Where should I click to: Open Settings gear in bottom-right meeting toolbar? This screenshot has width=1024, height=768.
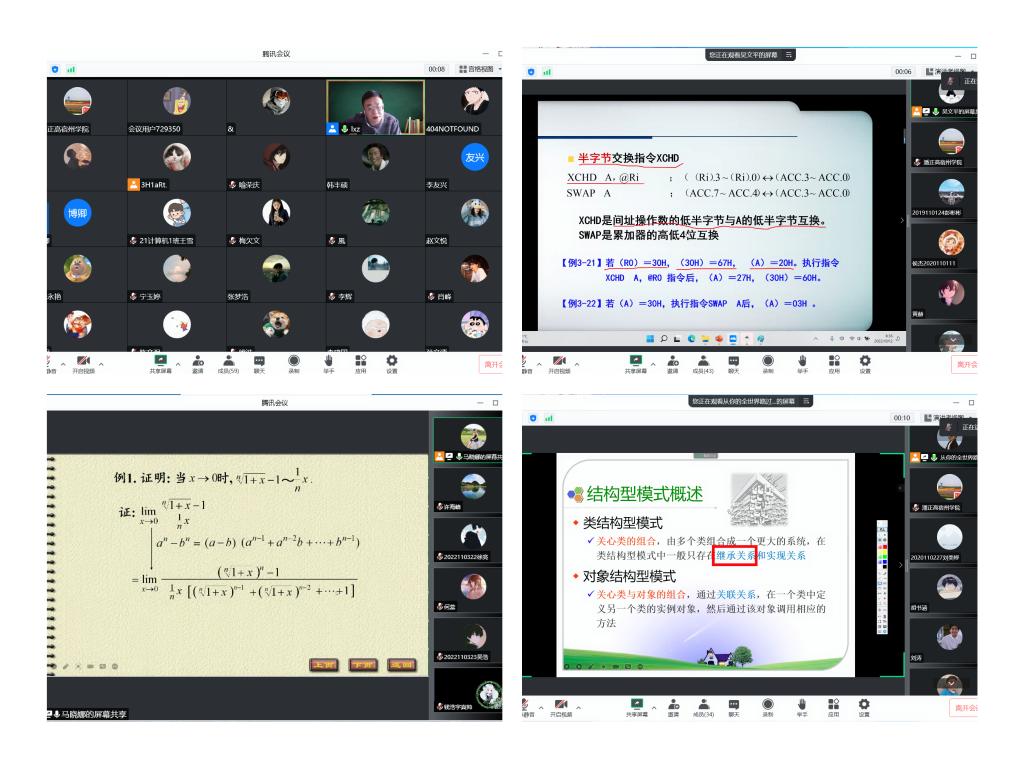coord(864,708)
